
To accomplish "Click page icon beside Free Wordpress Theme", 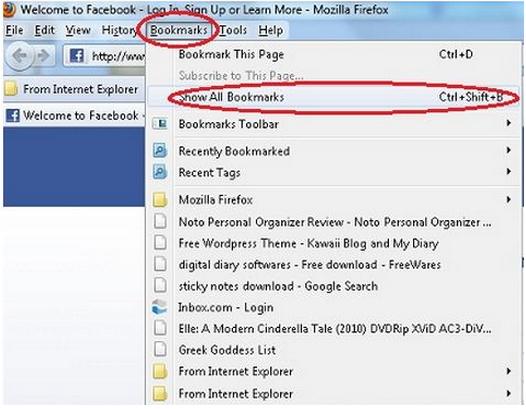I will coord(160,243).
